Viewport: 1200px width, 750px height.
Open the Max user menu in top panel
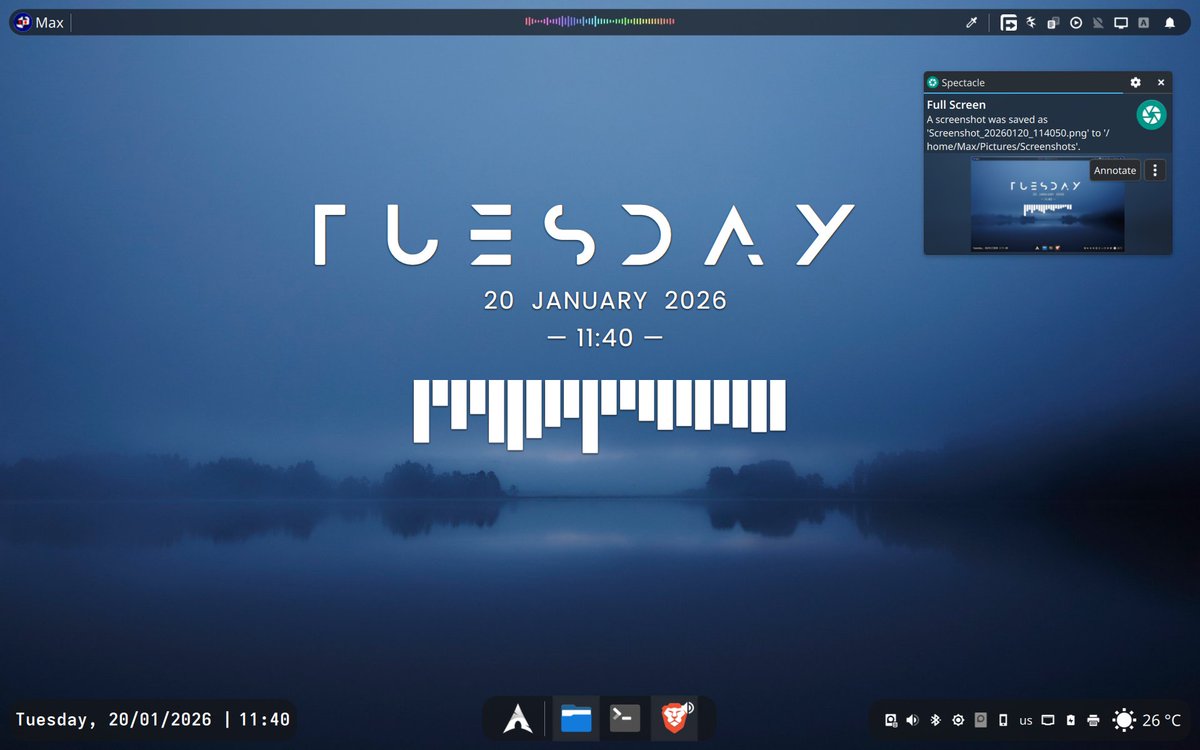(39, 22)
